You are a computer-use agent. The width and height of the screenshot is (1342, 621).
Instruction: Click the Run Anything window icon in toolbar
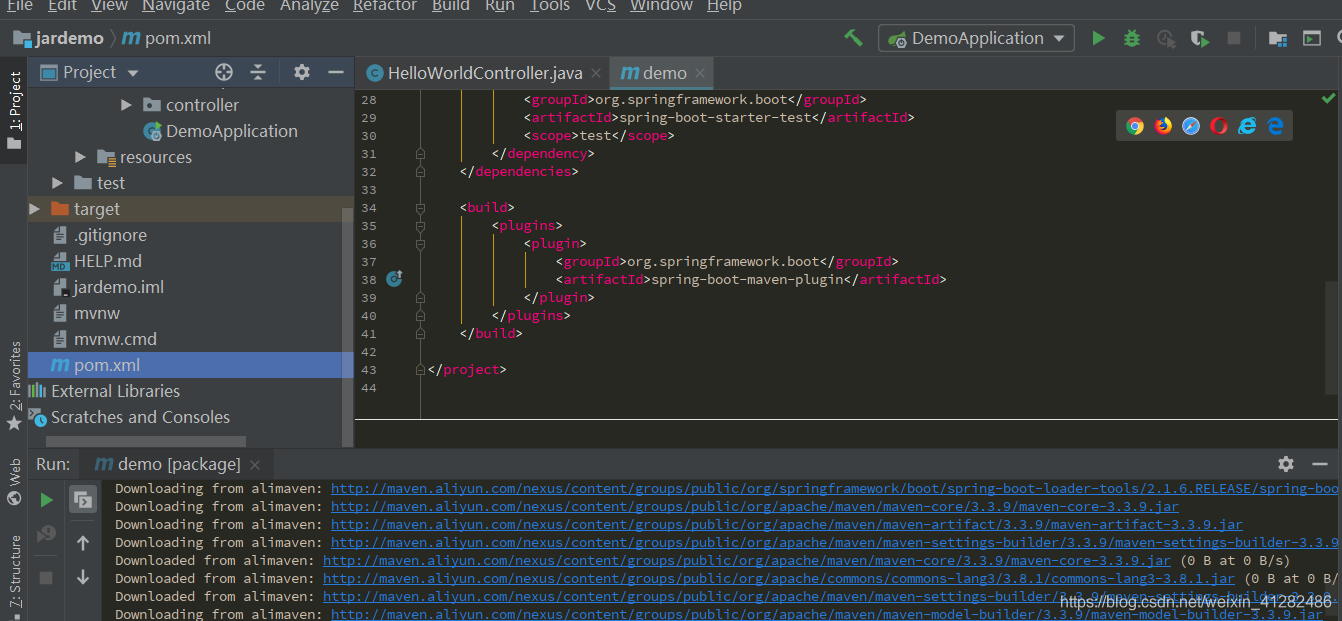point(1313,38)
